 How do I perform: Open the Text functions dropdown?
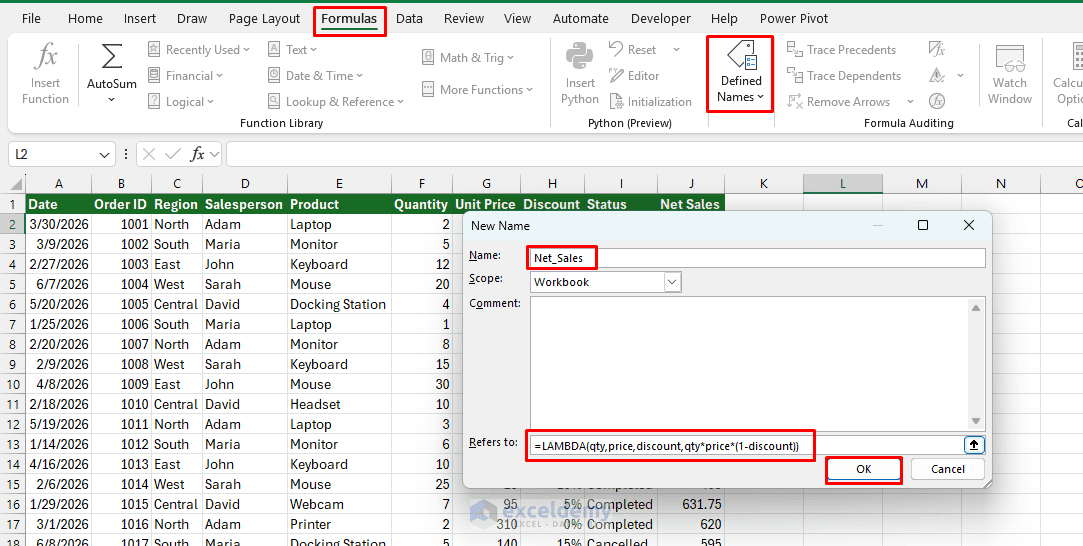[292, 50]
